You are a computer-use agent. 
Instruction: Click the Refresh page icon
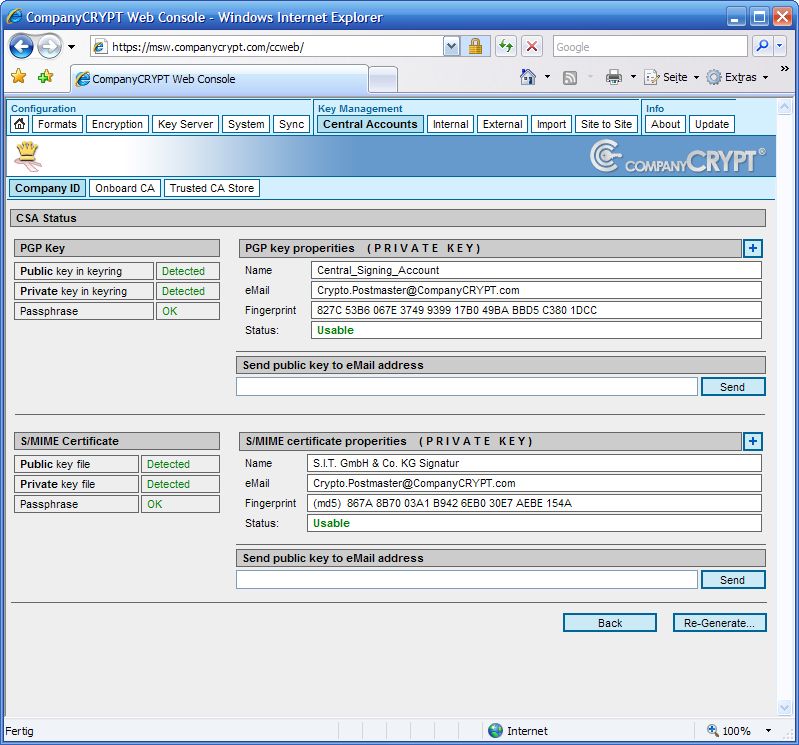coord(506,47)
